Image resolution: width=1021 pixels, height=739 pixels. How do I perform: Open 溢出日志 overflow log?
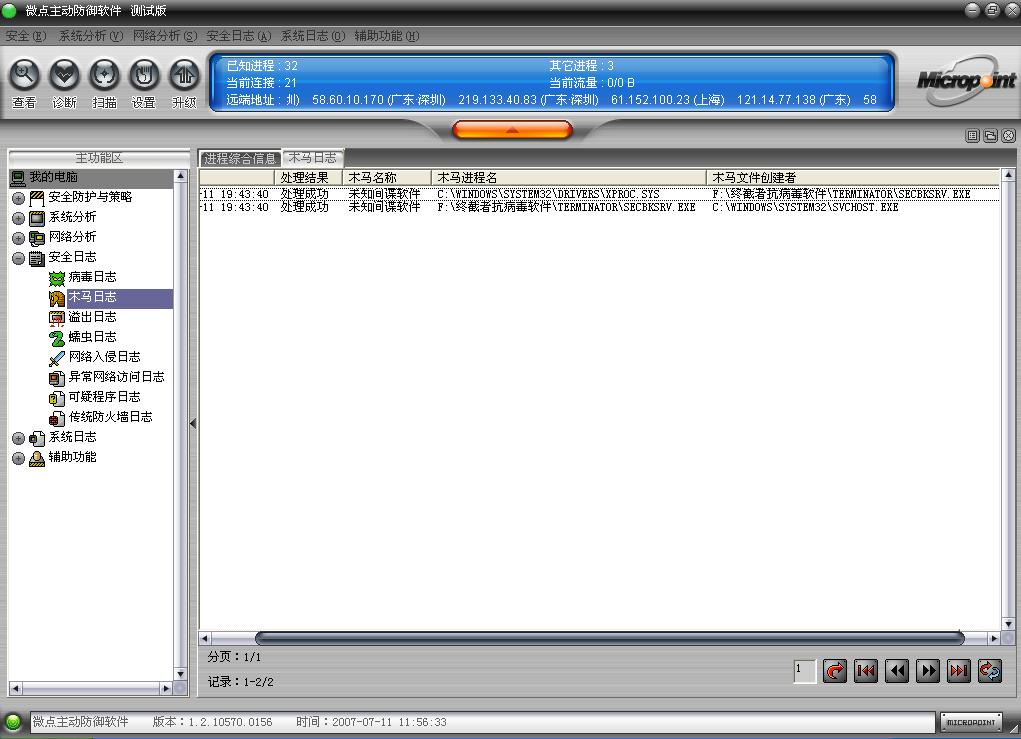(x=92, y=317)
